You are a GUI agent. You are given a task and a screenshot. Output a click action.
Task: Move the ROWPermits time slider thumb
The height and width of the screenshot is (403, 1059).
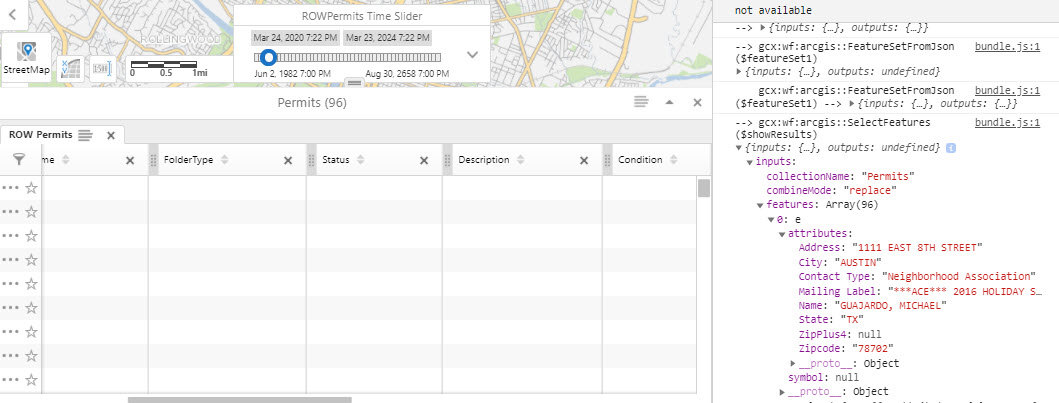point(268,57)
